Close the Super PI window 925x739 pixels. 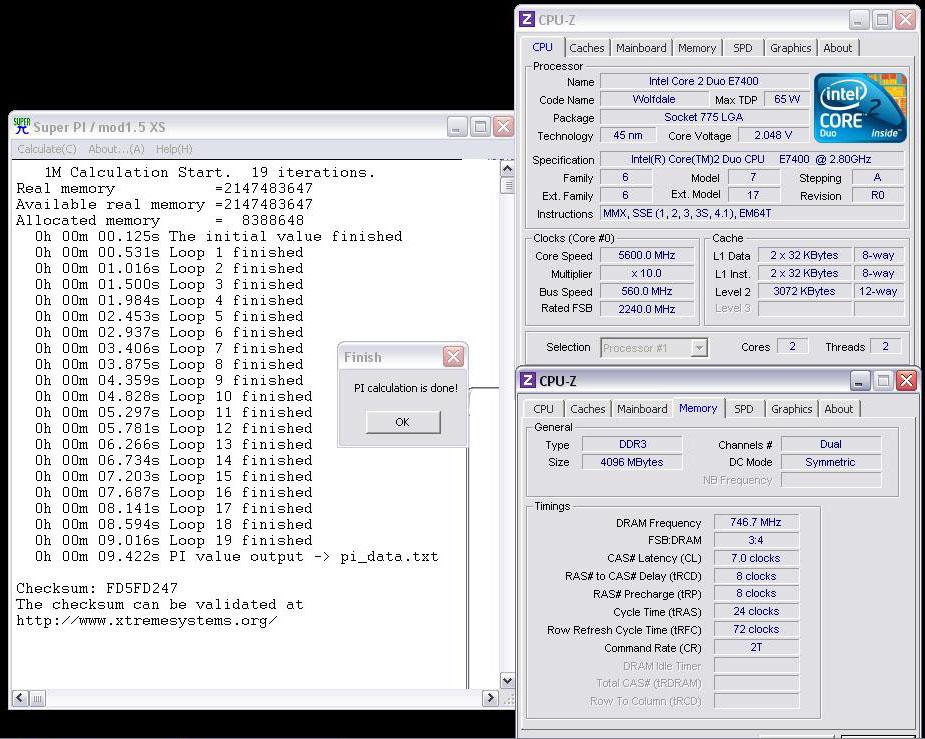click(x=503, y=126)
